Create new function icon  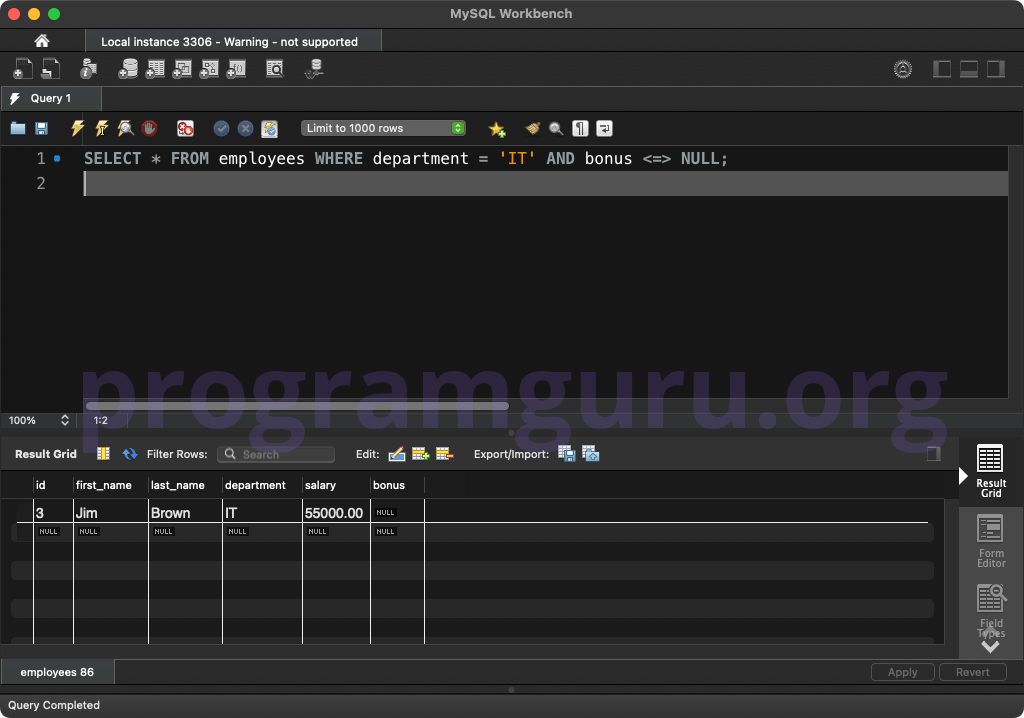click(x=236, y=69)
